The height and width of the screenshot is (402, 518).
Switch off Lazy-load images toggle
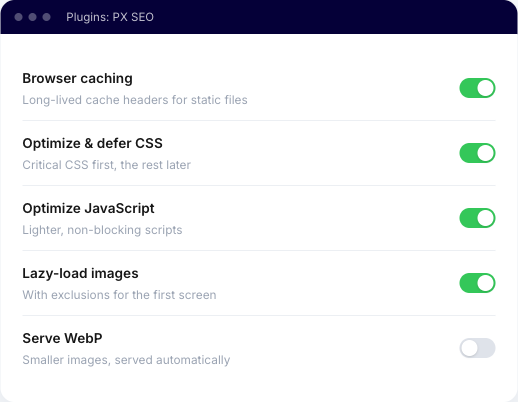477,283
